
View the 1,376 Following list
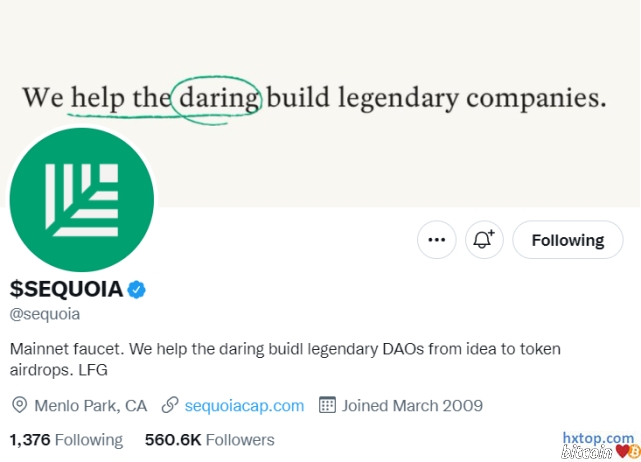point(66,439)
